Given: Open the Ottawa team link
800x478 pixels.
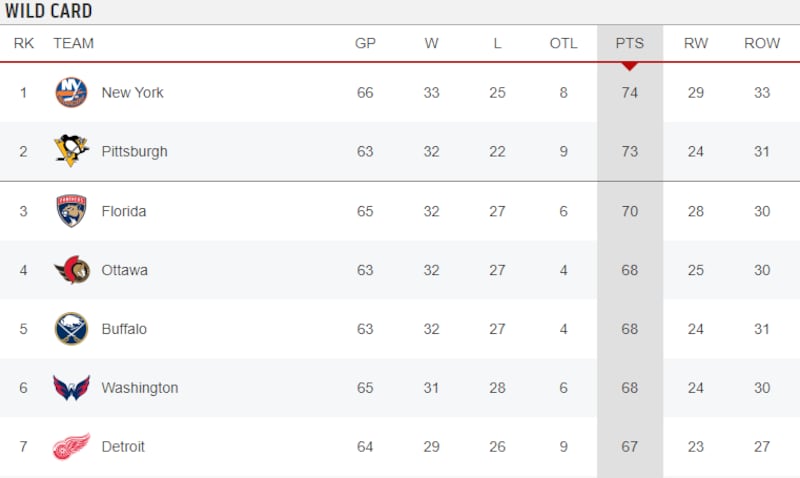Looking at the screenshot, I should (124, 270).
